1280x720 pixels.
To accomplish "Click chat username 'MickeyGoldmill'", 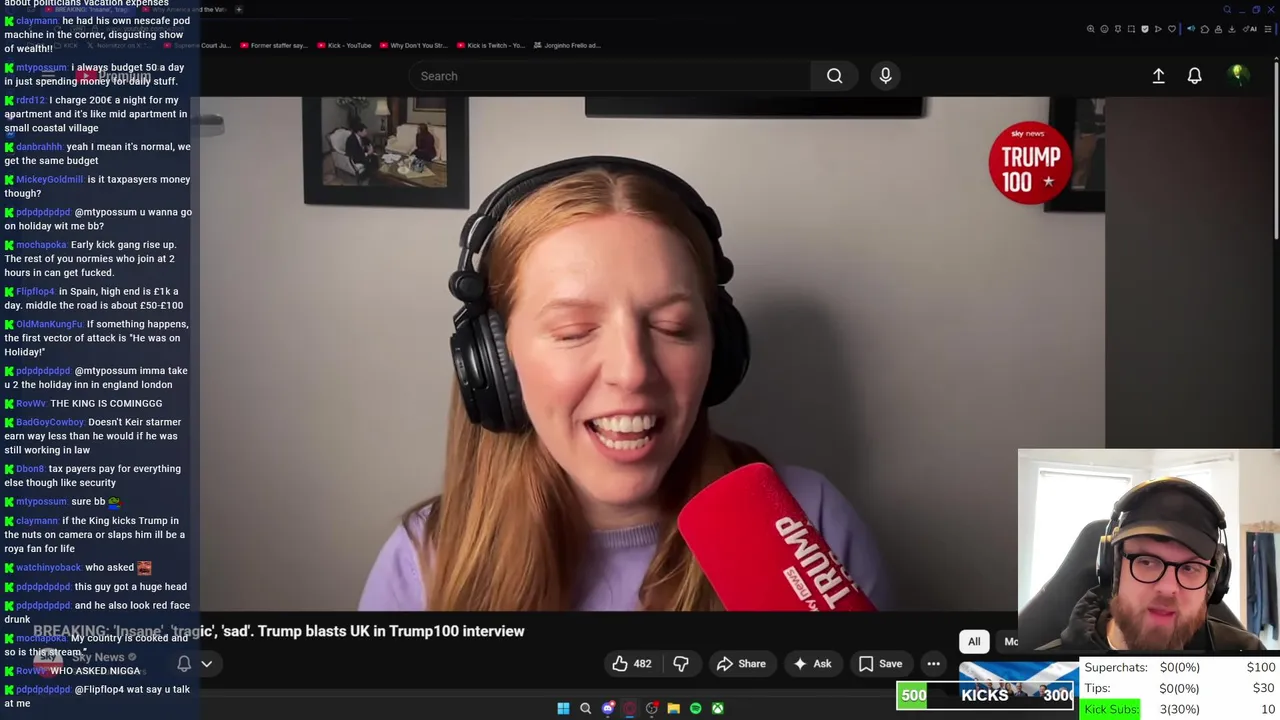I will coord(49,180).
